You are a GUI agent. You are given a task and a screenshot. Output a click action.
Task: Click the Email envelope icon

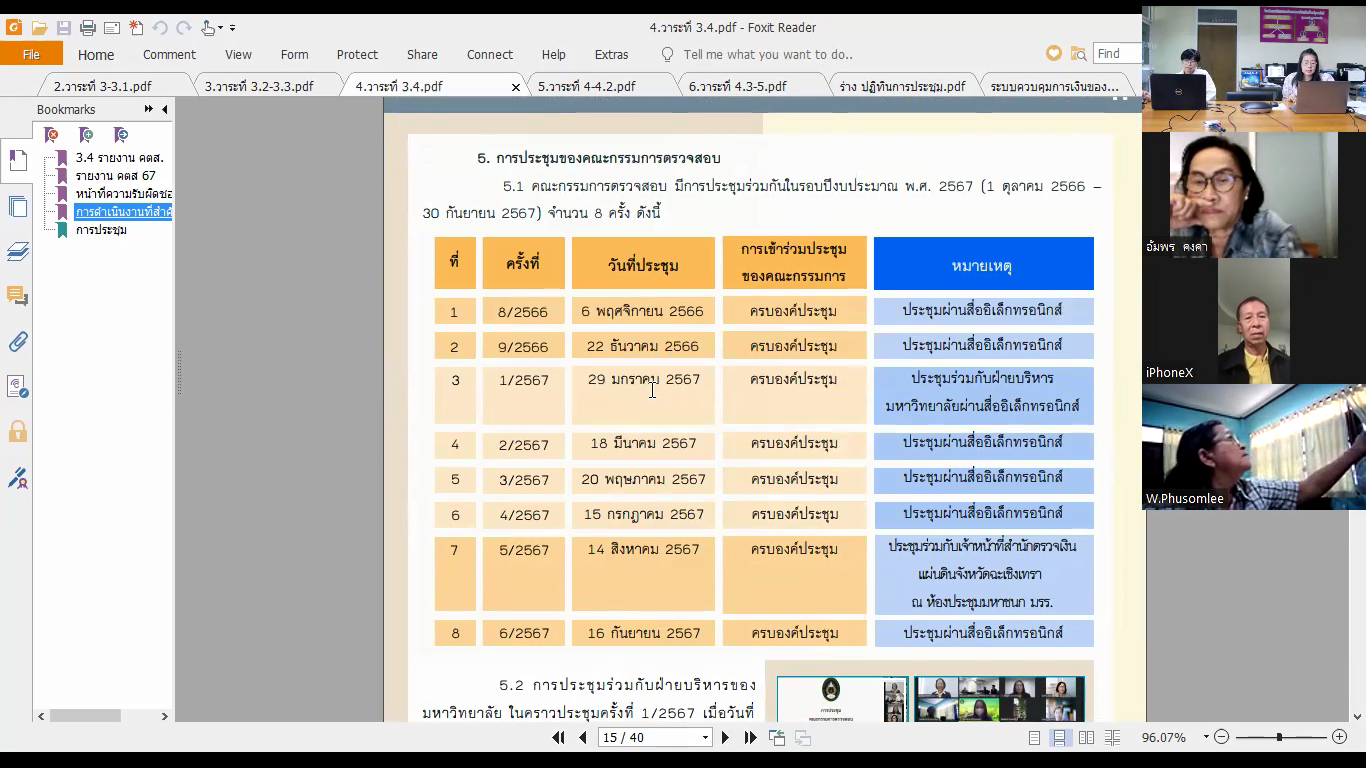(x=112, y=28)
